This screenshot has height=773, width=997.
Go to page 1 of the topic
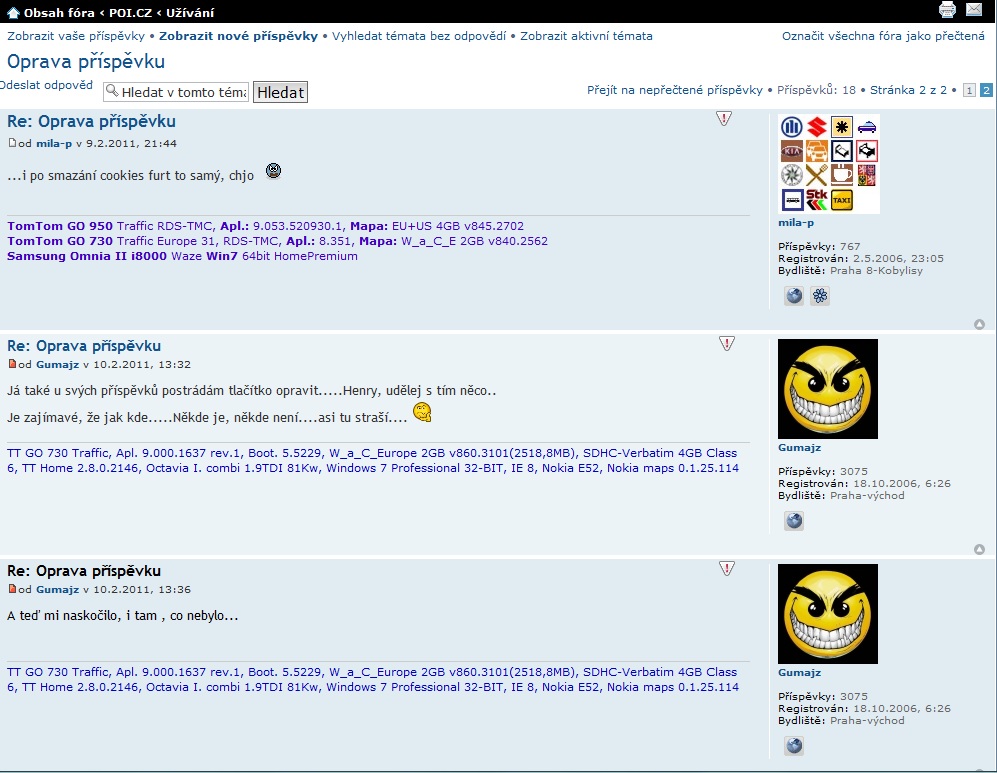[x=969, y=90]
